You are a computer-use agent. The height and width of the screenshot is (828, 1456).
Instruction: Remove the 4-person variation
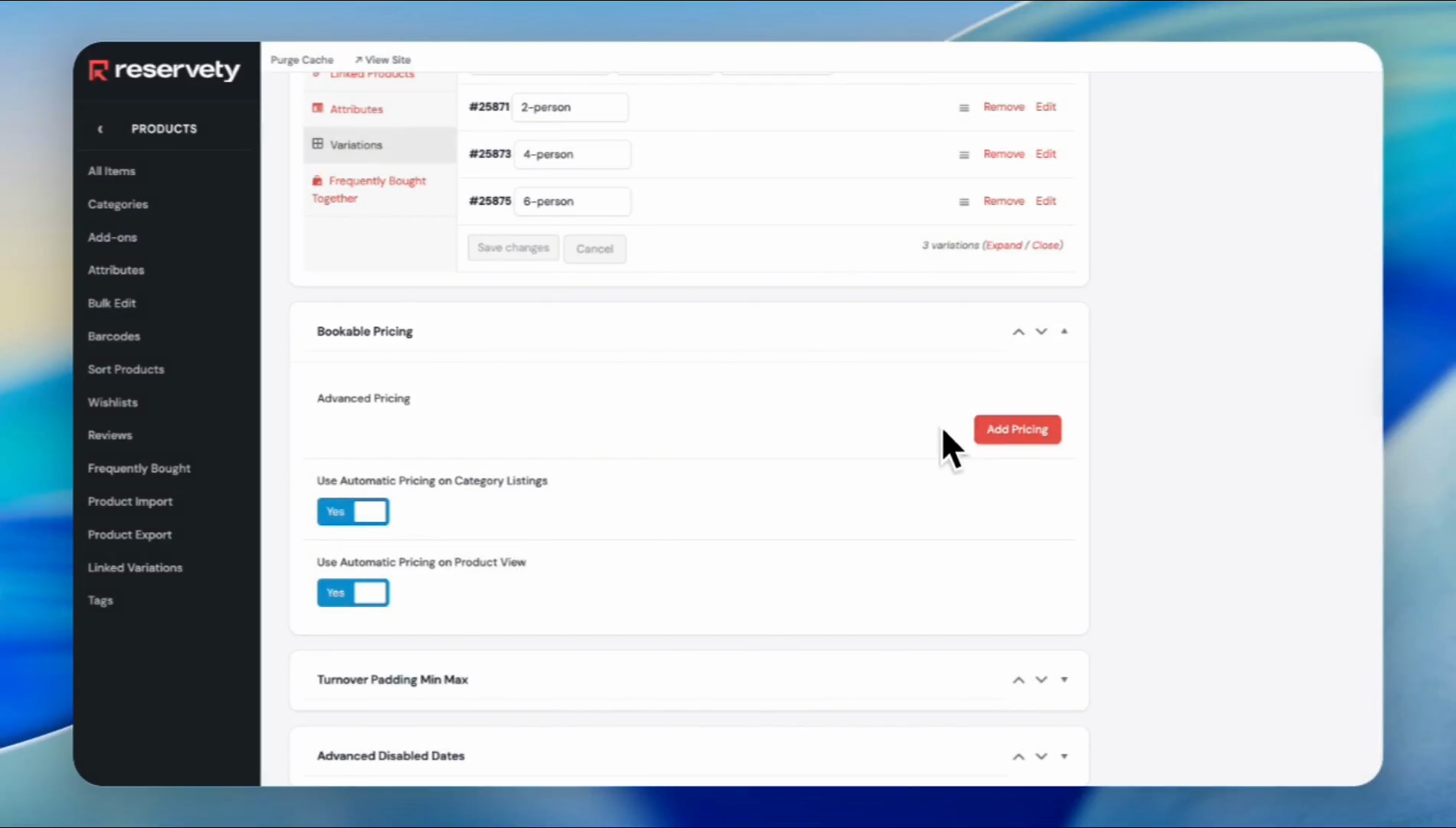(x=1004, y=154)
